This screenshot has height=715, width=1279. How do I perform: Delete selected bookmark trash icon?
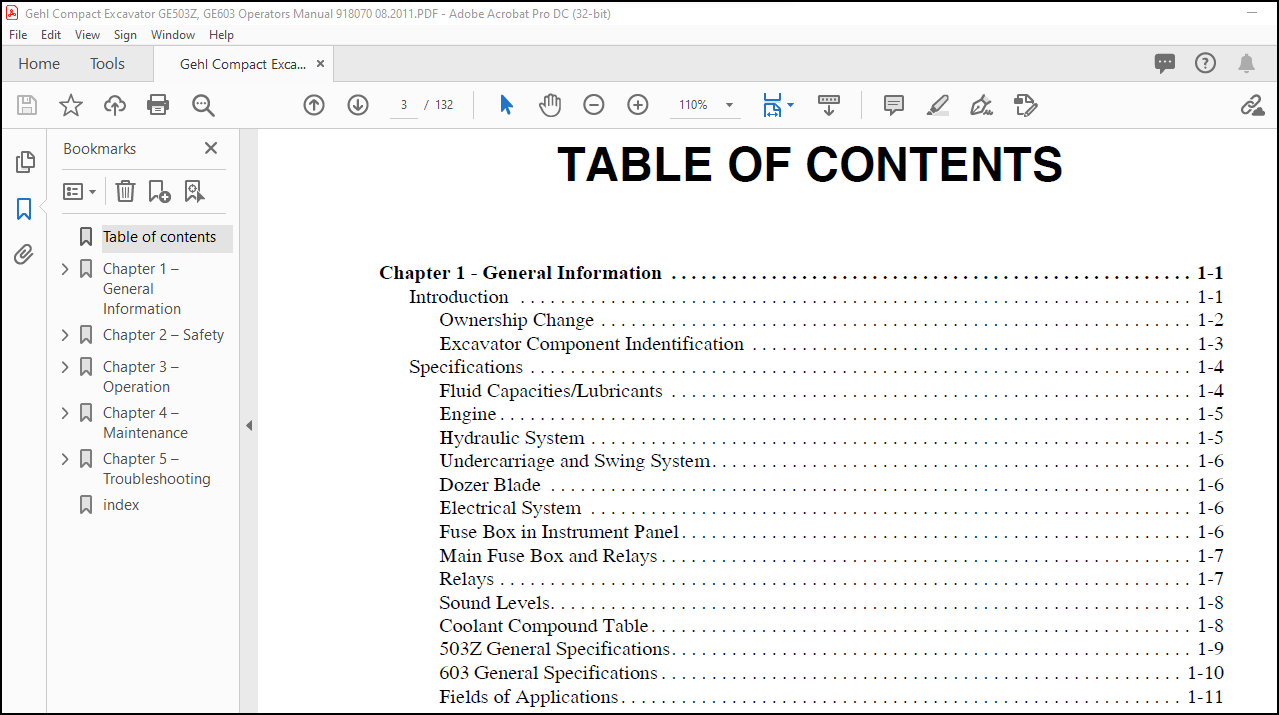(x=125, y=191)
